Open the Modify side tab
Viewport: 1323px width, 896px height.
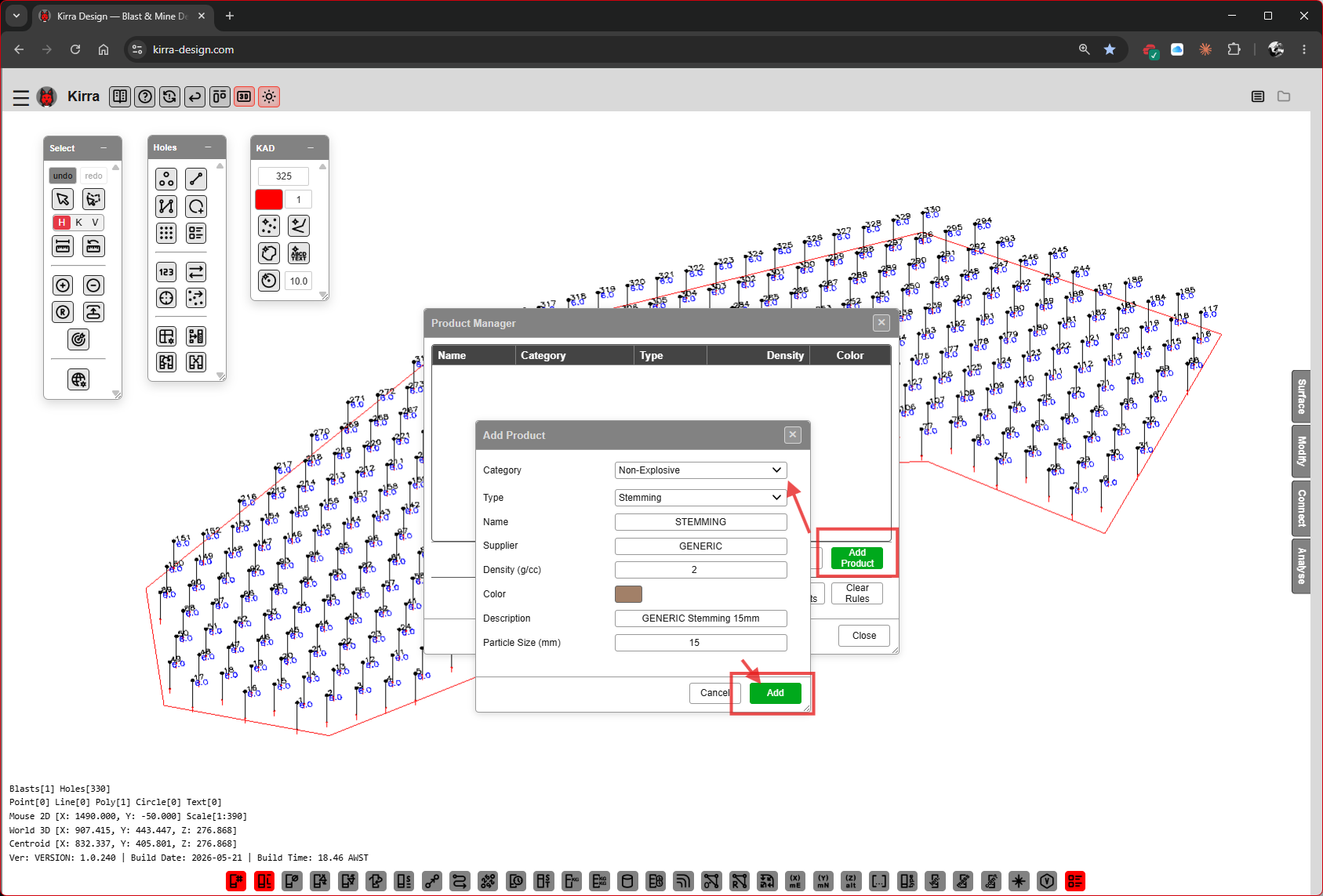[x=1301, y=451]
